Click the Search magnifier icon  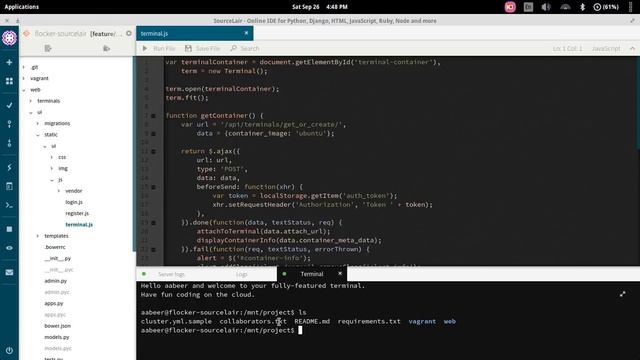(x=233, y=48)
